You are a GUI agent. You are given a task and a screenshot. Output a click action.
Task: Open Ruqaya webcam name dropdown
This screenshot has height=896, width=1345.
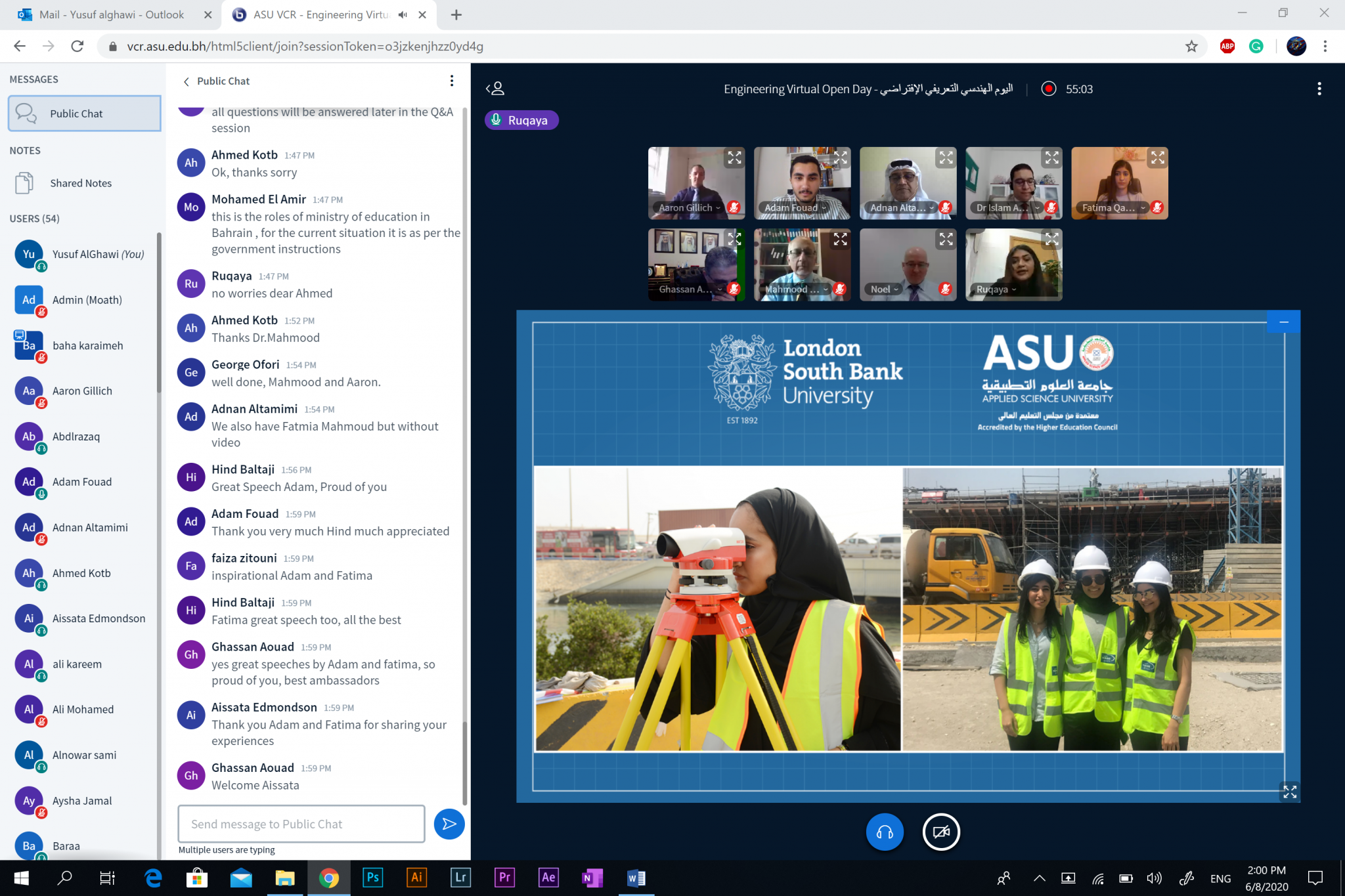[996, 289]
